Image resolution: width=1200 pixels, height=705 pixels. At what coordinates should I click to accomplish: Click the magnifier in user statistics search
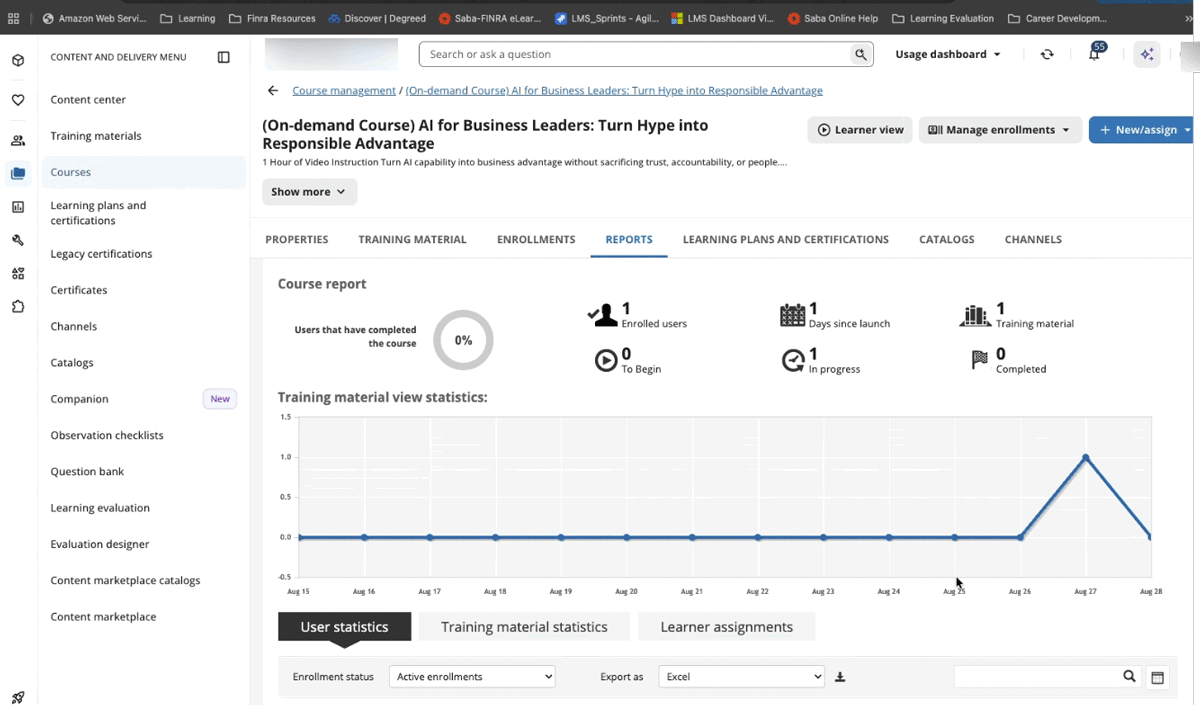pos(1129,677)
